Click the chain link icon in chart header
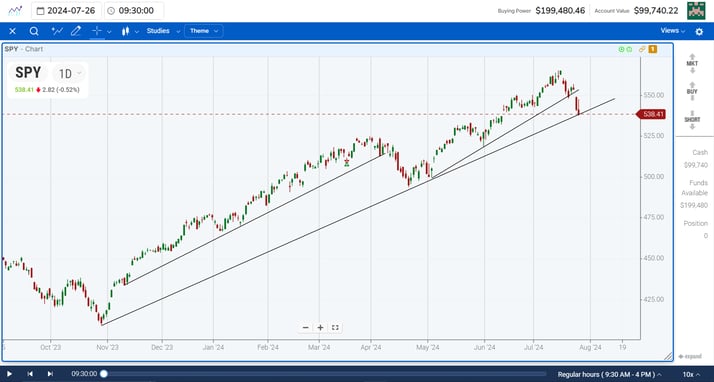714x382 pixels. [x=643, y=49]
